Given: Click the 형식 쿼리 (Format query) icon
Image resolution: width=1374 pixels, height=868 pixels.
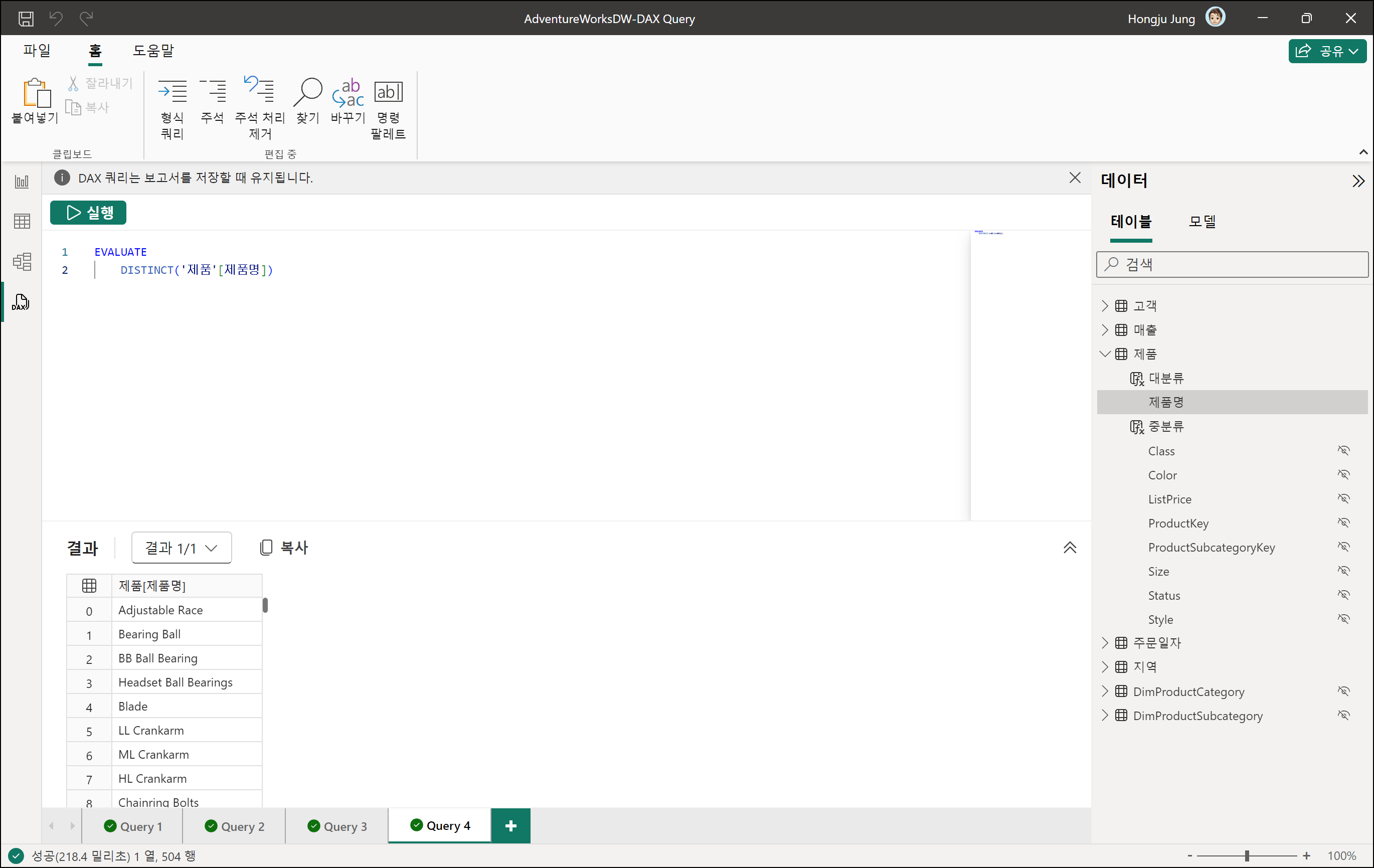Looking at the screenshot, I should 171,91.
